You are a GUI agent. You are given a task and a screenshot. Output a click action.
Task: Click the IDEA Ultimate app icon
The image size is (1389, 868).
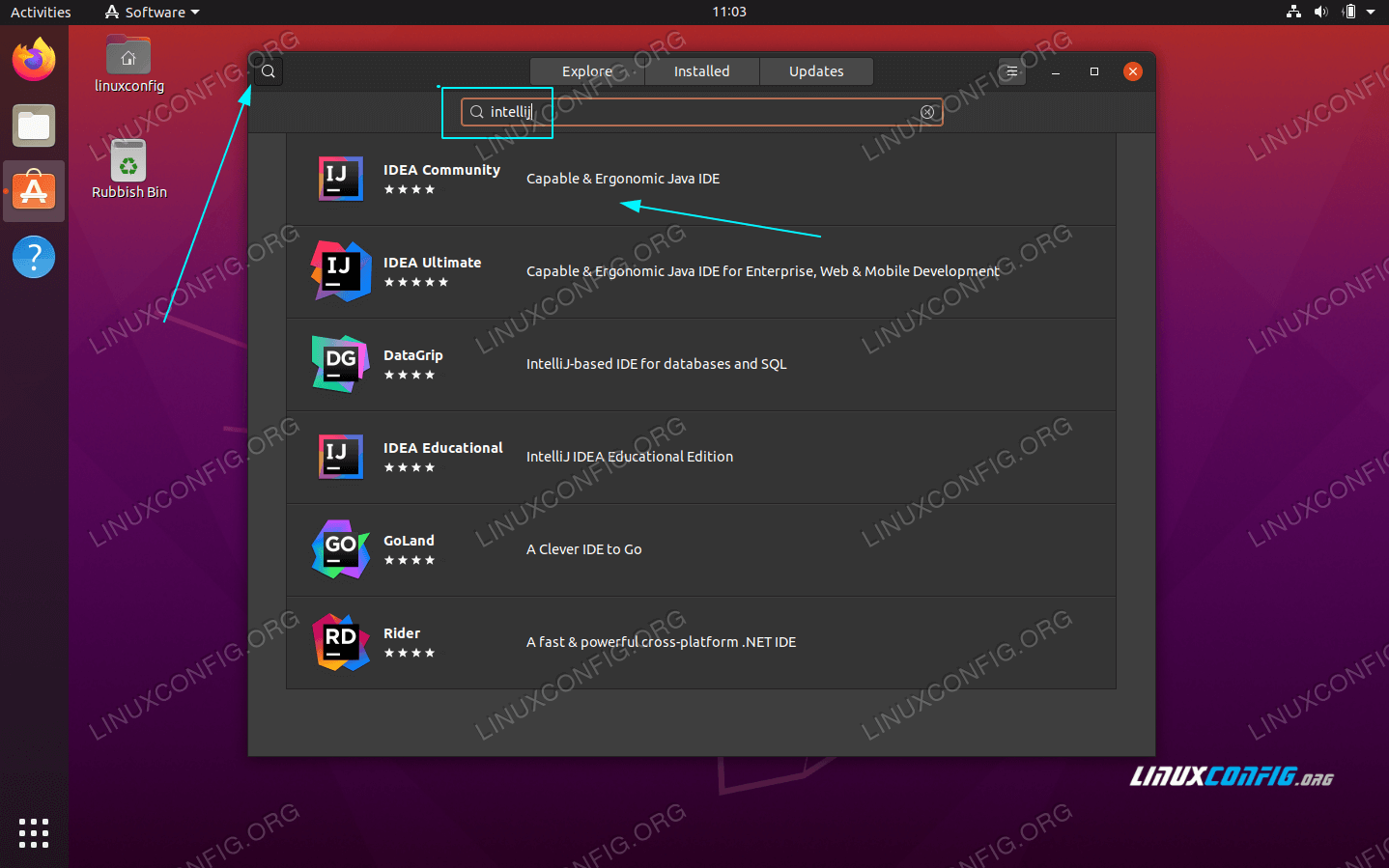pos(341,271)
